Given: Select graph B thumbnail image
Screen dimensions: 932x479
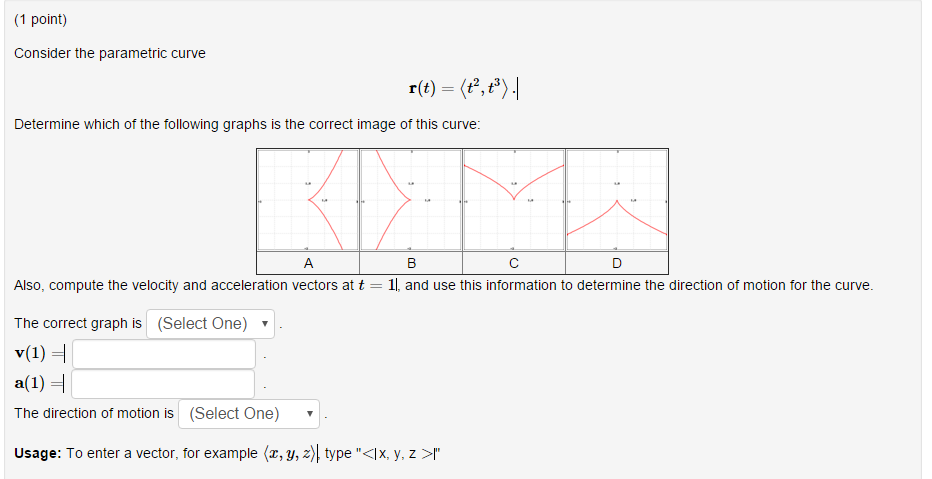Looking at the screenshot, I should point(410,200).
